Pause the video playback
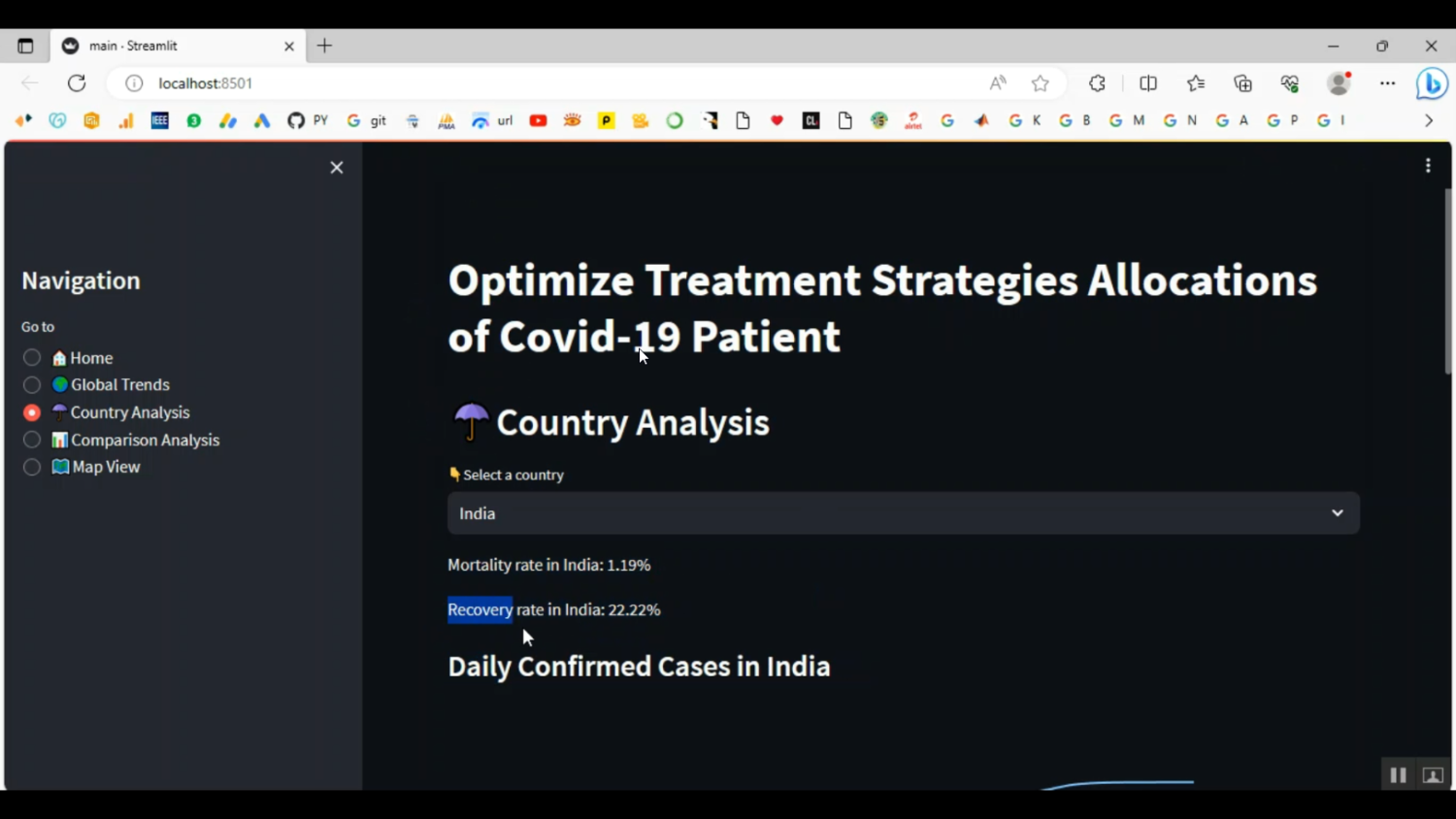Screen dimensions: 1456x819 point(1398,775)
